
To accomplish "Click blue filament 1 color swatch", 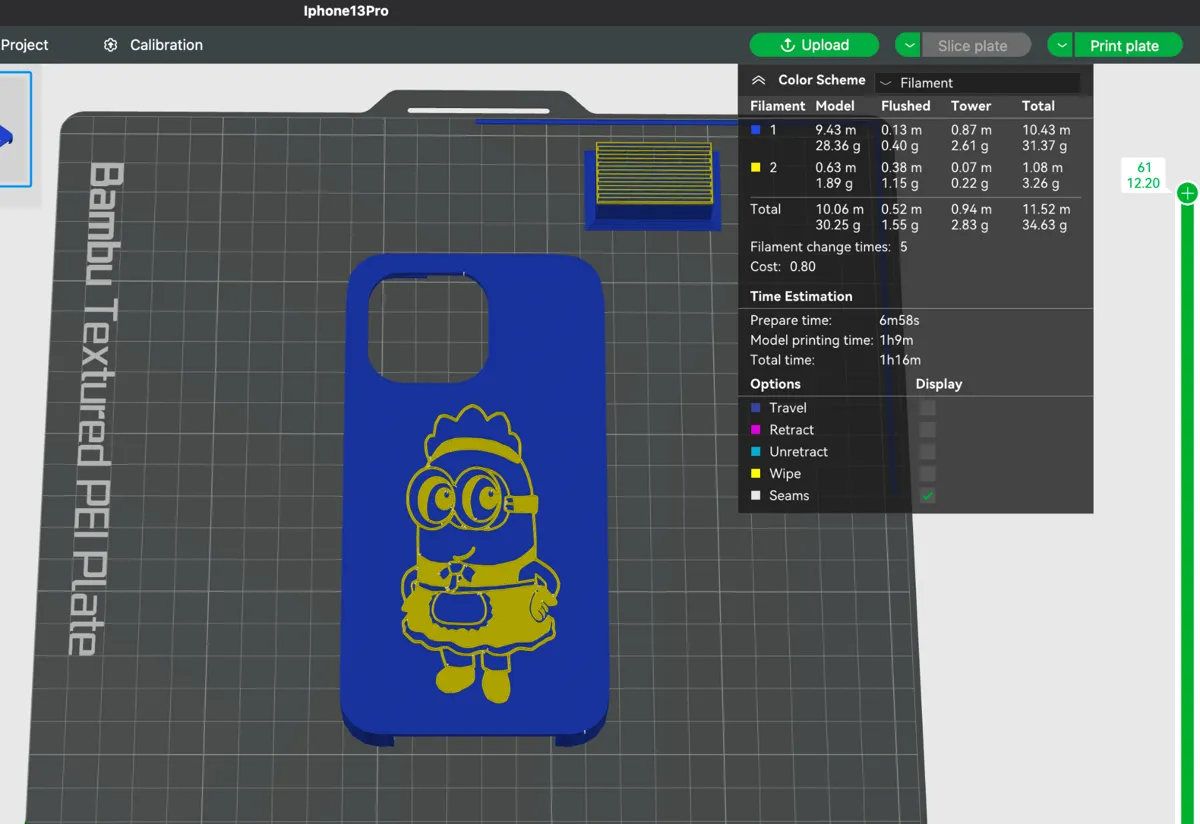I will tap(756, 130).
